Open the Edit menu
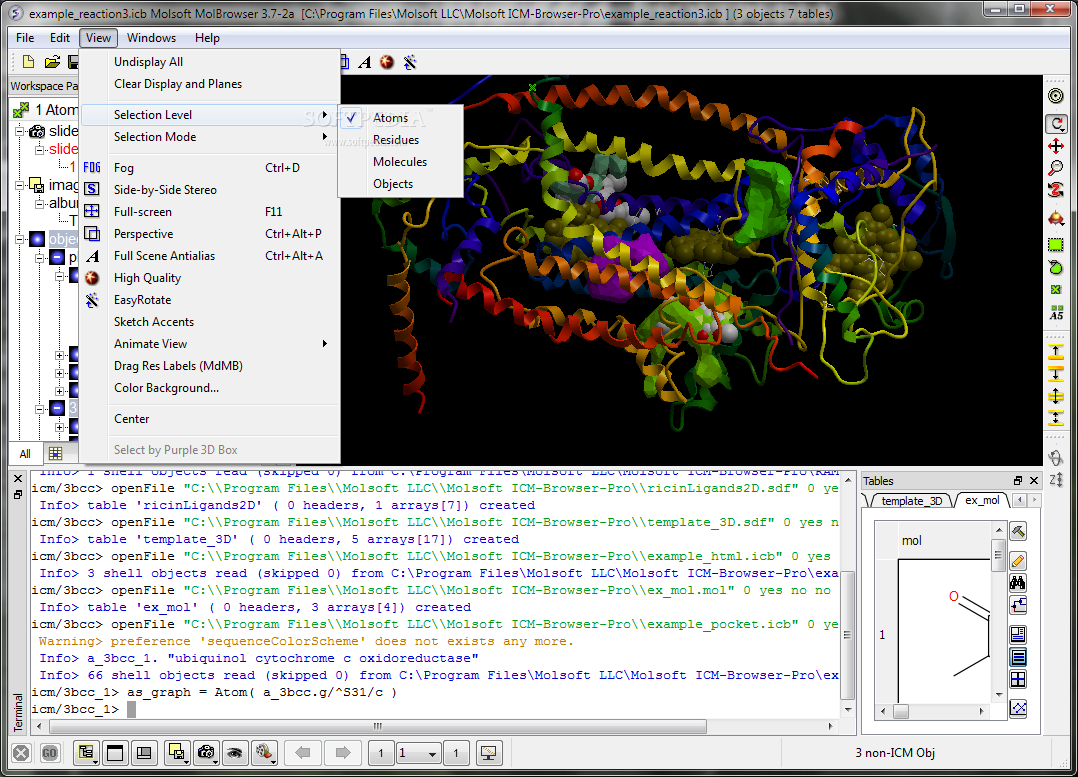 click(60, 38)
